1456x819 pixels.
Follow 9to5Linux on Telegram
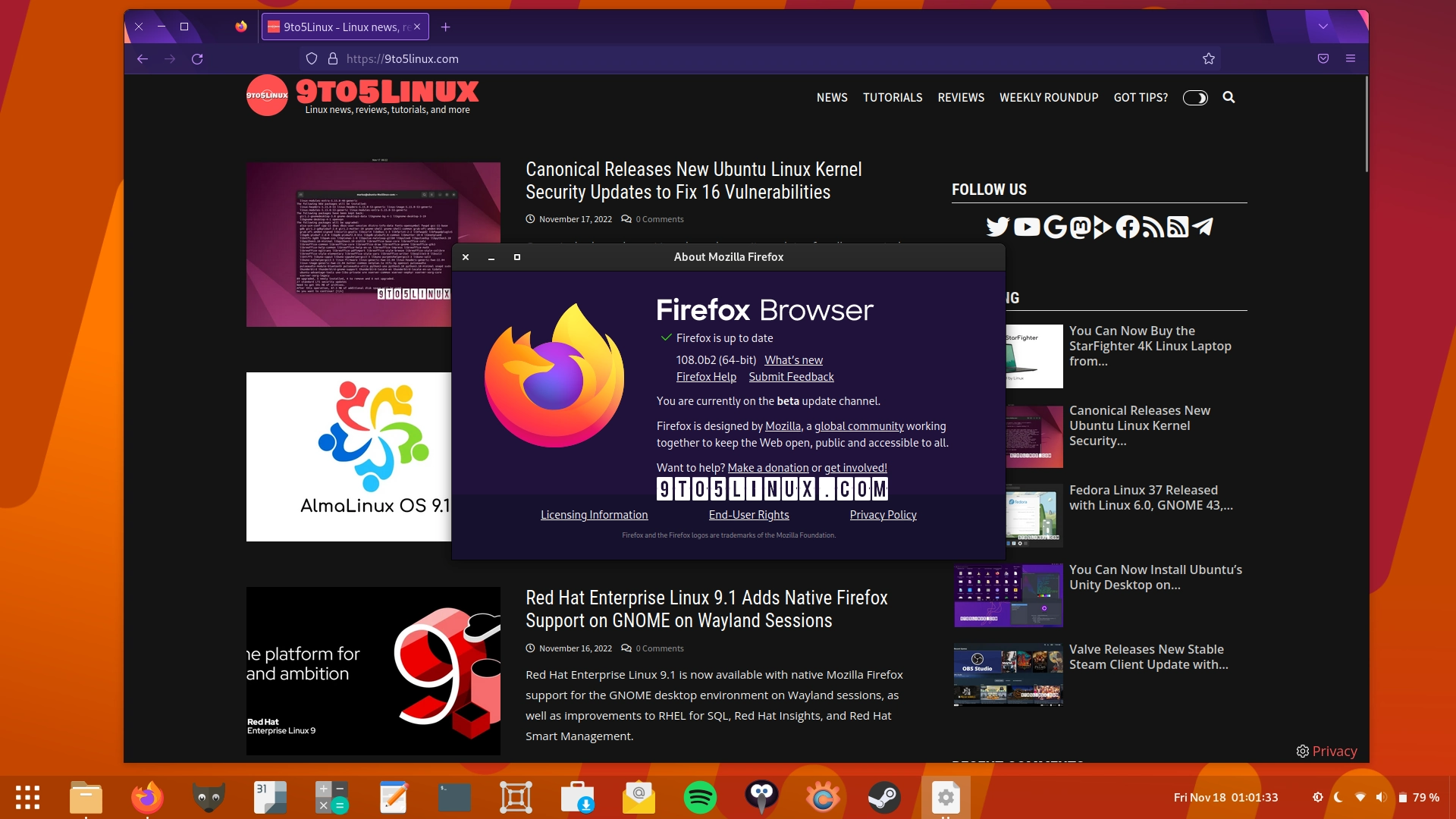1203,227
